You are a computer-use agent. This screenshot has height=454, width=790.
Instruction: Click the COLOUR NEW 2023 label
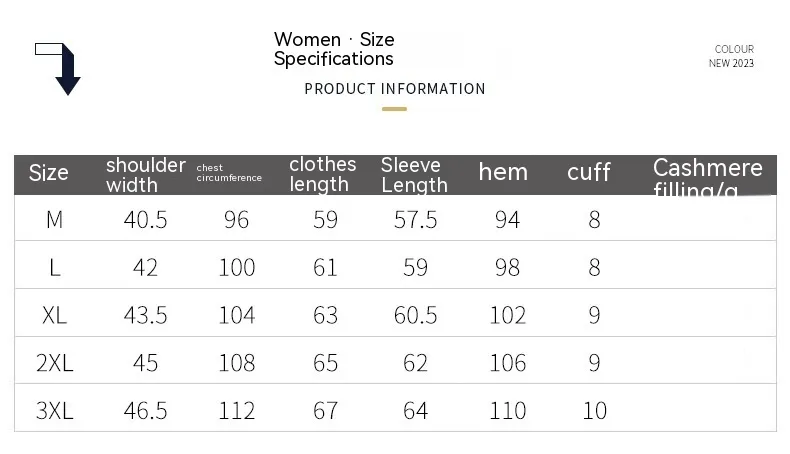coord(732,56)
